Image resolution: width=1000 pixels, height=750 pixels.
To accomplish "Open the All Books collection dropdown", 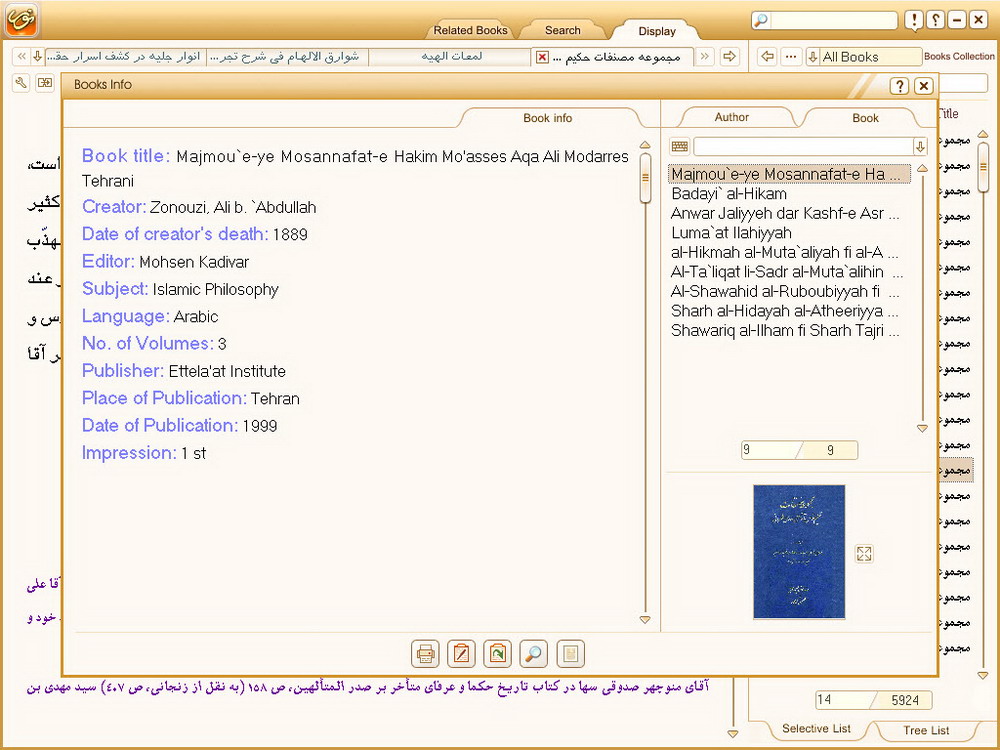I will click(864, 57).
